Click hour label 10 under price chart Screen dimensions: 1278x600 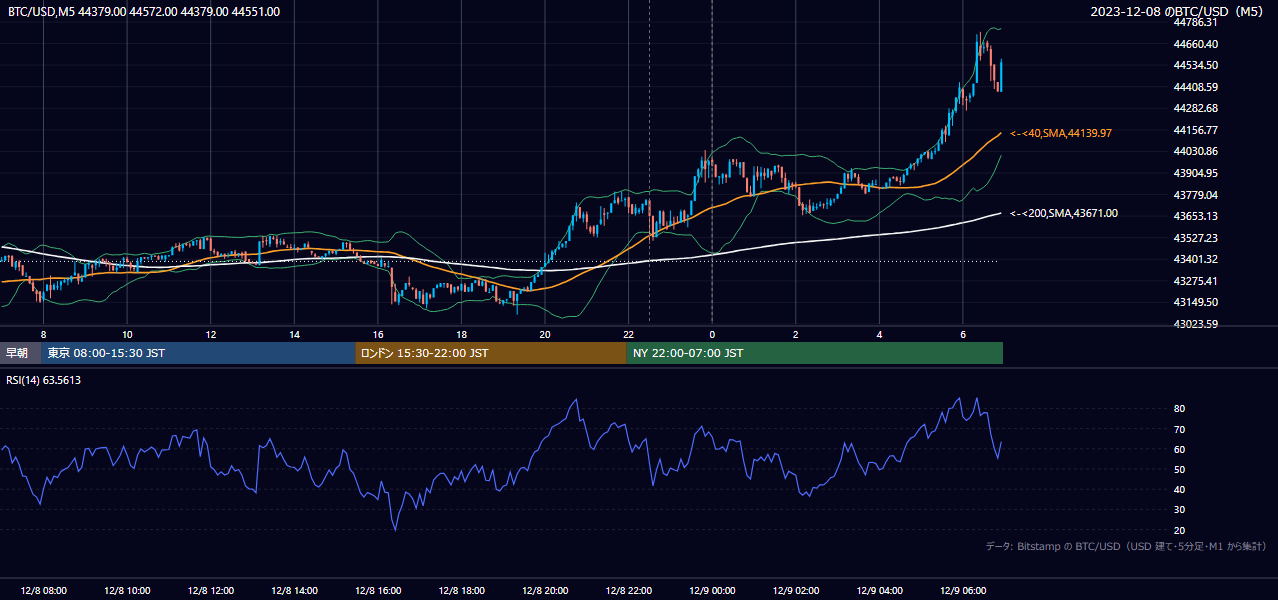[127, 334]
